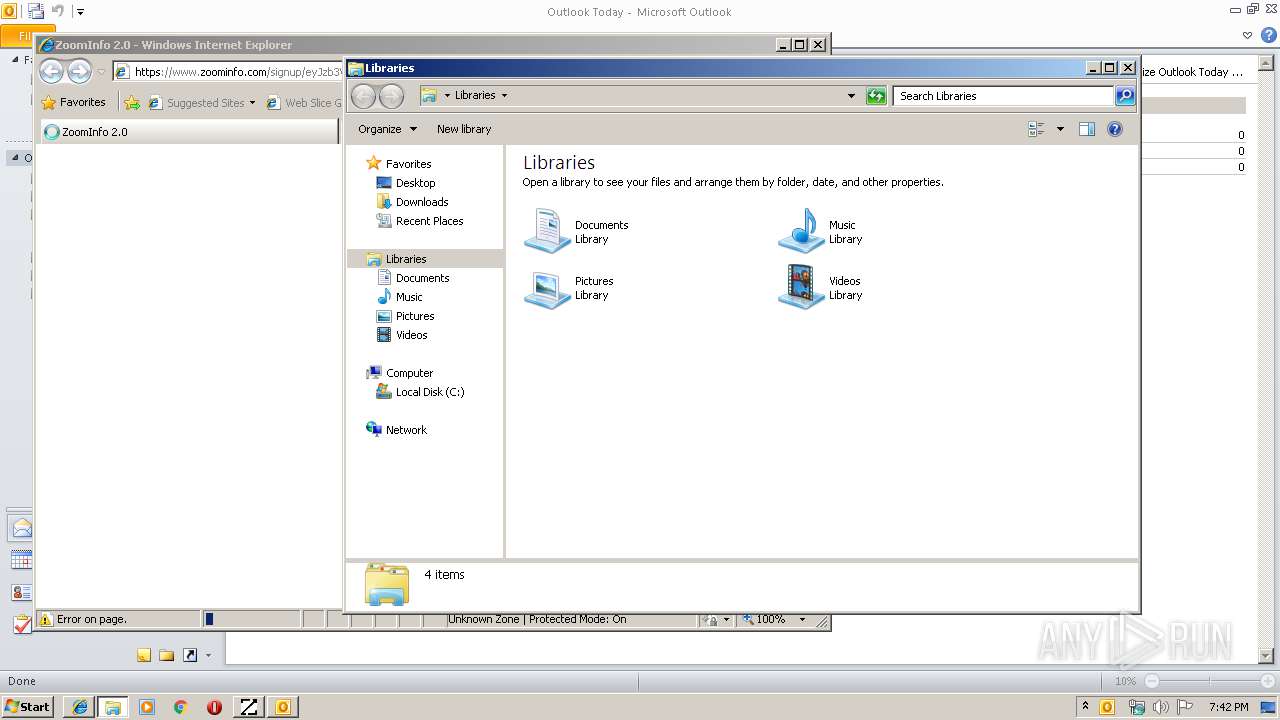Click Add to Favorites Bar icon
Screen dimensions: 1280x720
(132, 102)
